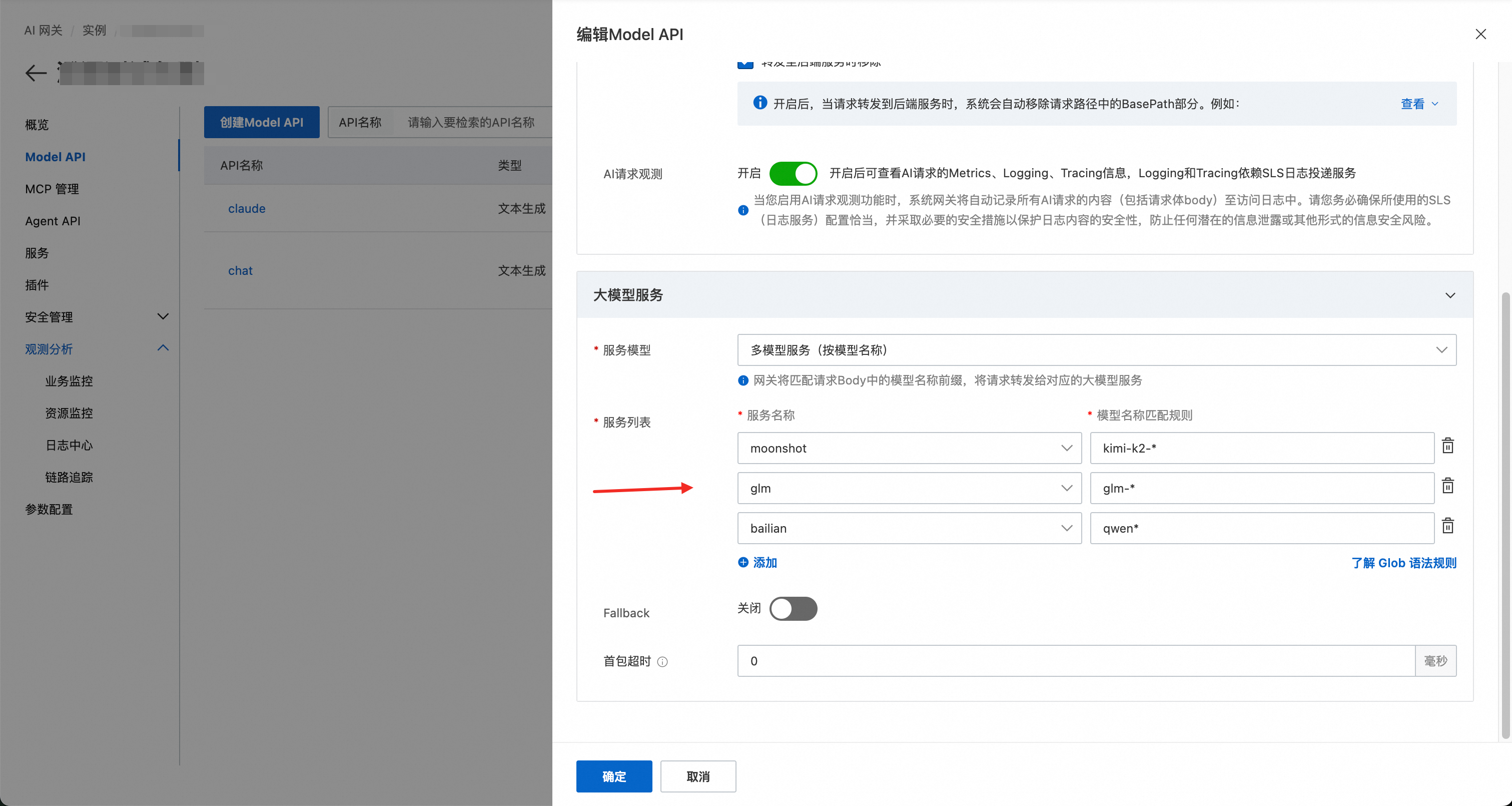Open the moonshot service name dropdown
The image size is (1512, 806).
909,448
